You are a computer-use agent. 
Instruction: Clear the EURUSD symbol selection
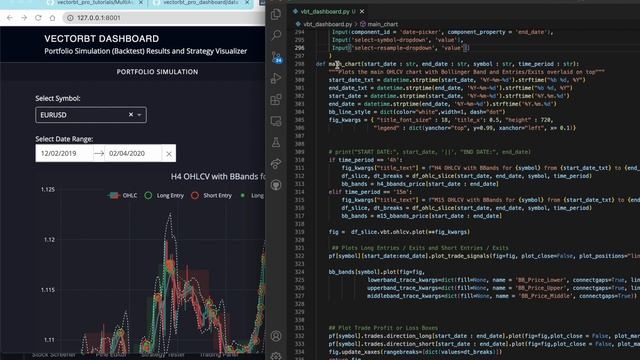point(131,115)
